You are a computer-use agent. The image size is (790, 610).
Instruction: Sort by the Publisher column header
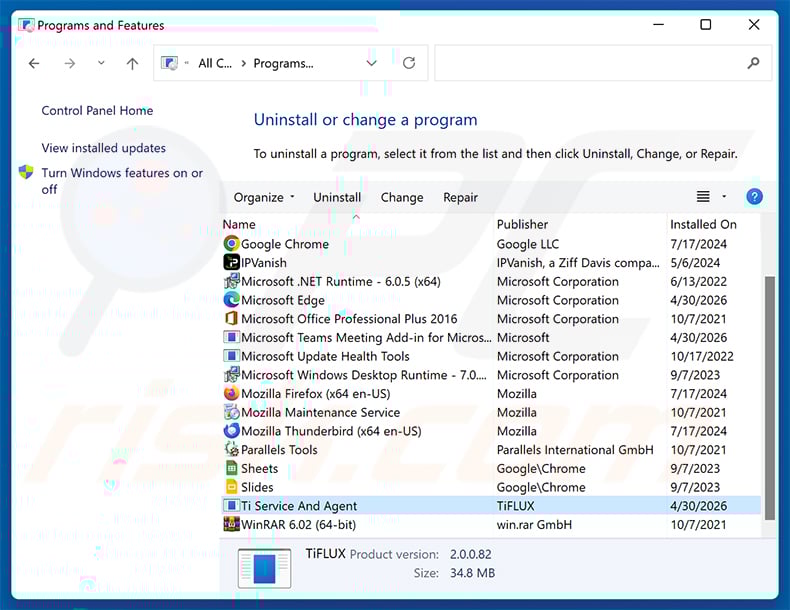[522, 224]
